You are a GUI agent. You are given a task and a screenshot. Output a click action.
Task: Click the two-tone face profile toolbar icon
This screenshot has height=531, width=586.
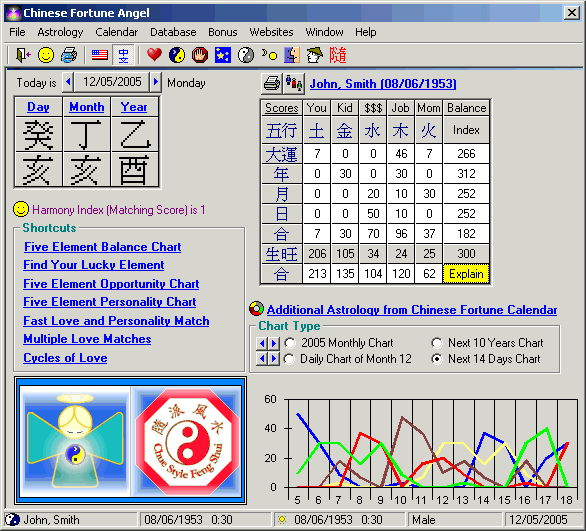[292, 55]
